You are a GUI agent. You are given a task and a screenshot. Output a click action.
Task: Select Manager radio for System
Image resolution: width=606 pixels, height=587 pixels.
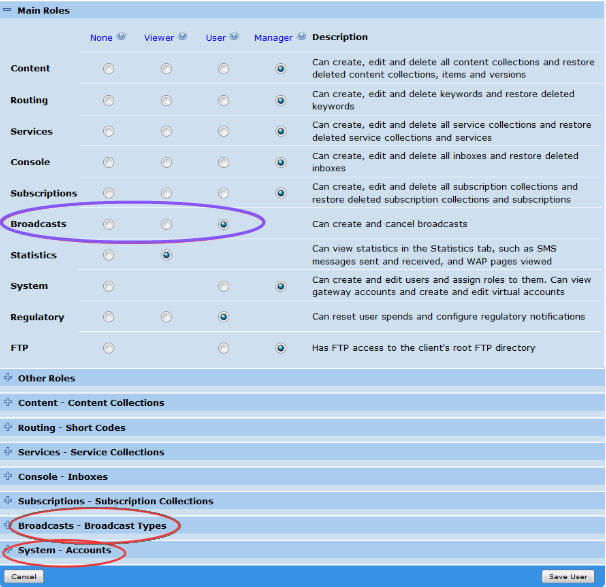pos(281,286)
